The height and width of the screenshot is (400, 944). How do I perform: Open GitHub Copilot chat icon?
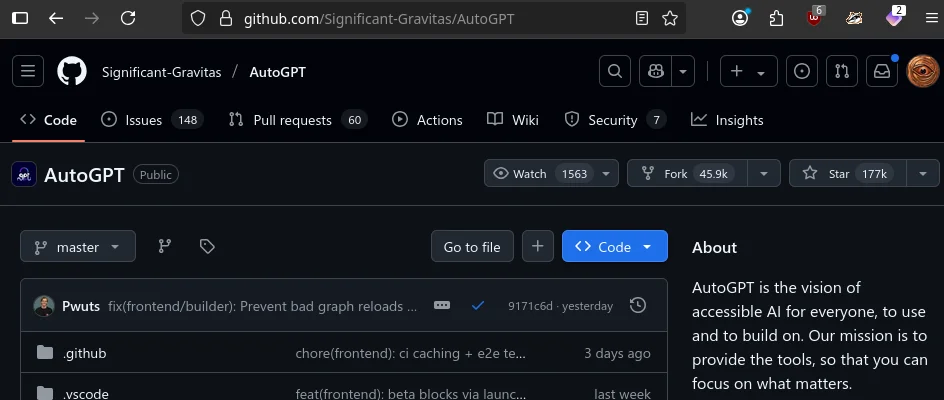click(656, 71)
